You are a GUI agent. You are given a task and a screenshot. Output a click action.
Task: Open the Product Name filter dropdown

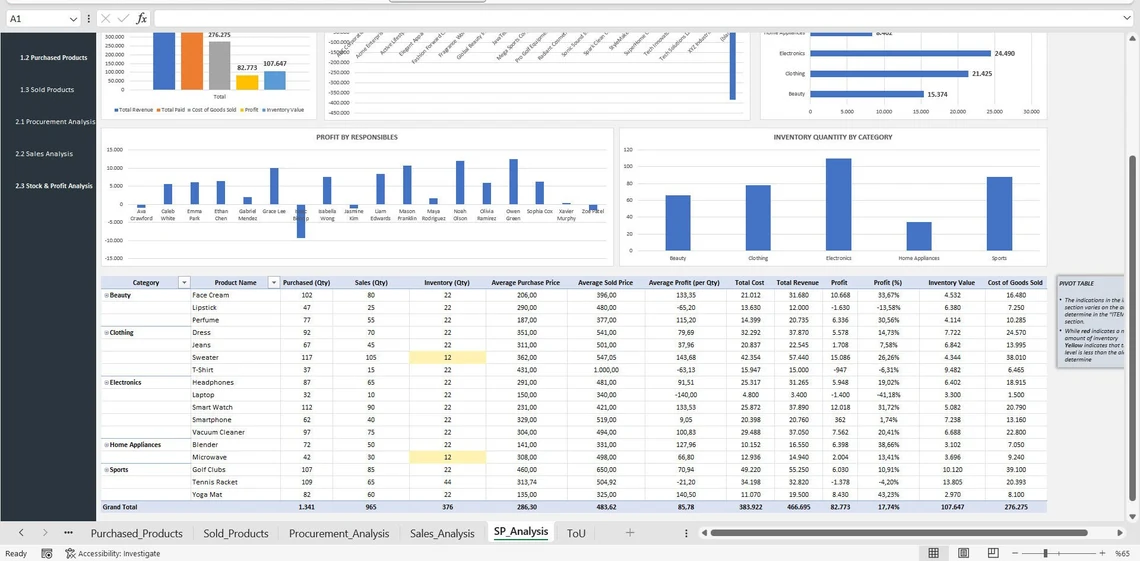274,283
